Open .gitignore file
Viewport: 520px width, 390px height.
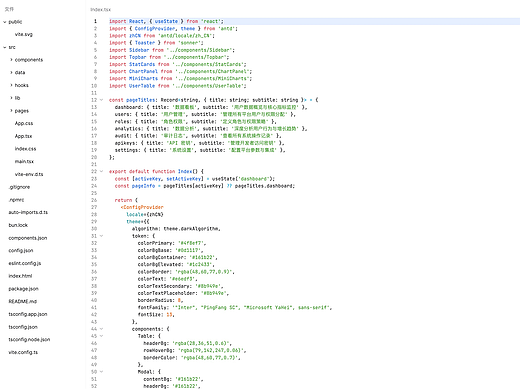pos(19,187)
